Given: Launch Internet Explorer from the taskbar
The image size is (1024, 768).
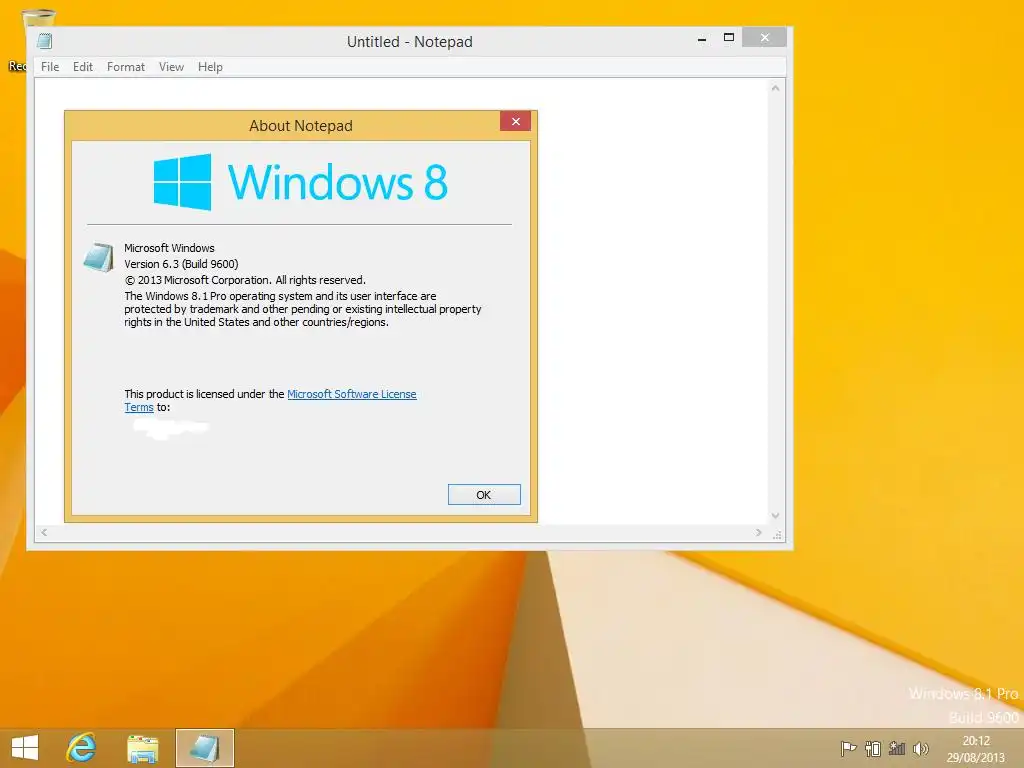Looking at the screenshot, I should click(82, 748).
